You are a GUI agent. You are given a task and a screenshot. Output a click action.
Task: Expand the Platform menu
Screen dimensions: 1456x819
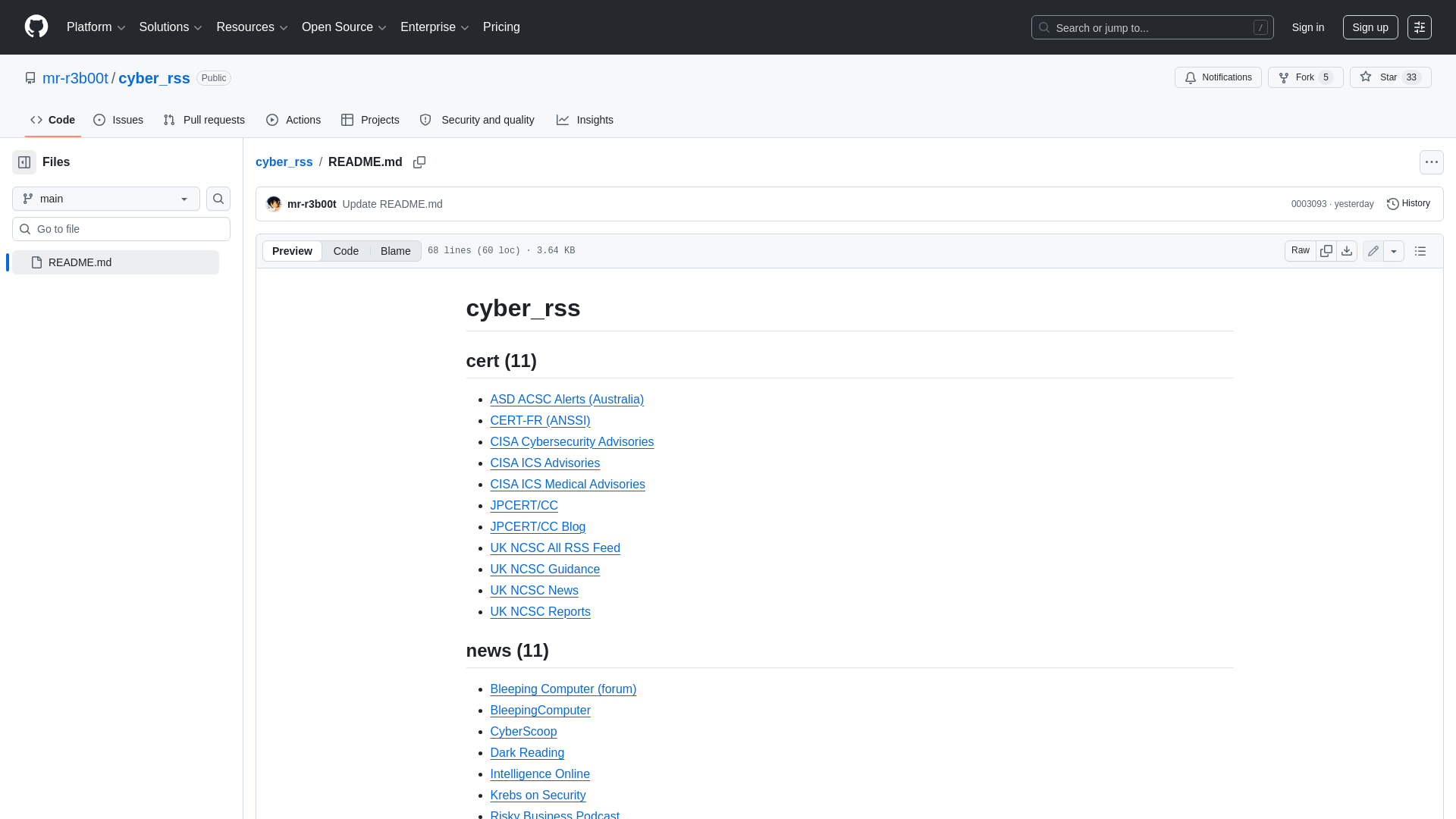click(96, 27)
